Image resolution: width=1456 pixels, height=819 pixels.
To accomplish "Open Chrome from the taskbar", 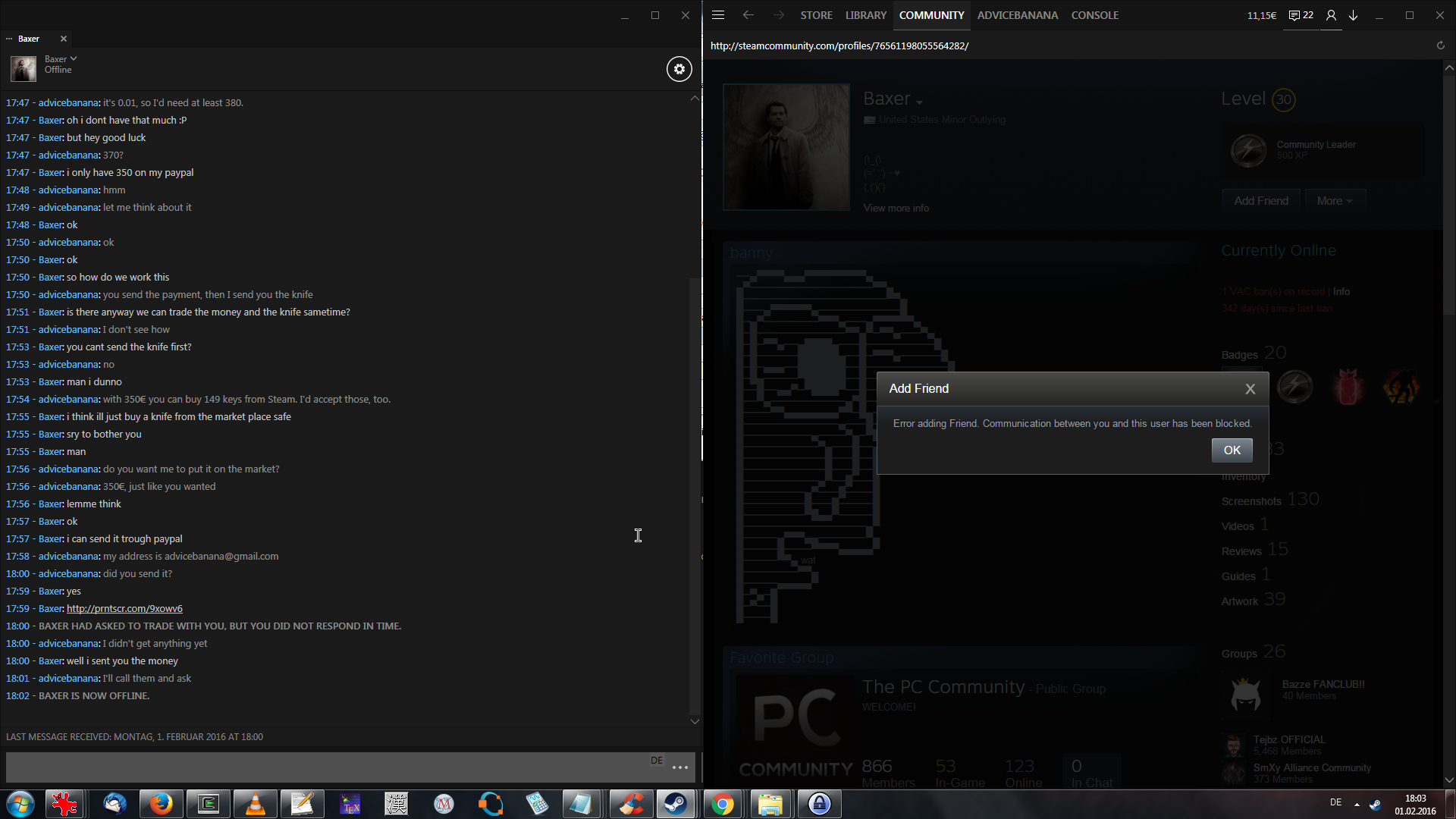I will pyautogui.click(x=723, y=804).
